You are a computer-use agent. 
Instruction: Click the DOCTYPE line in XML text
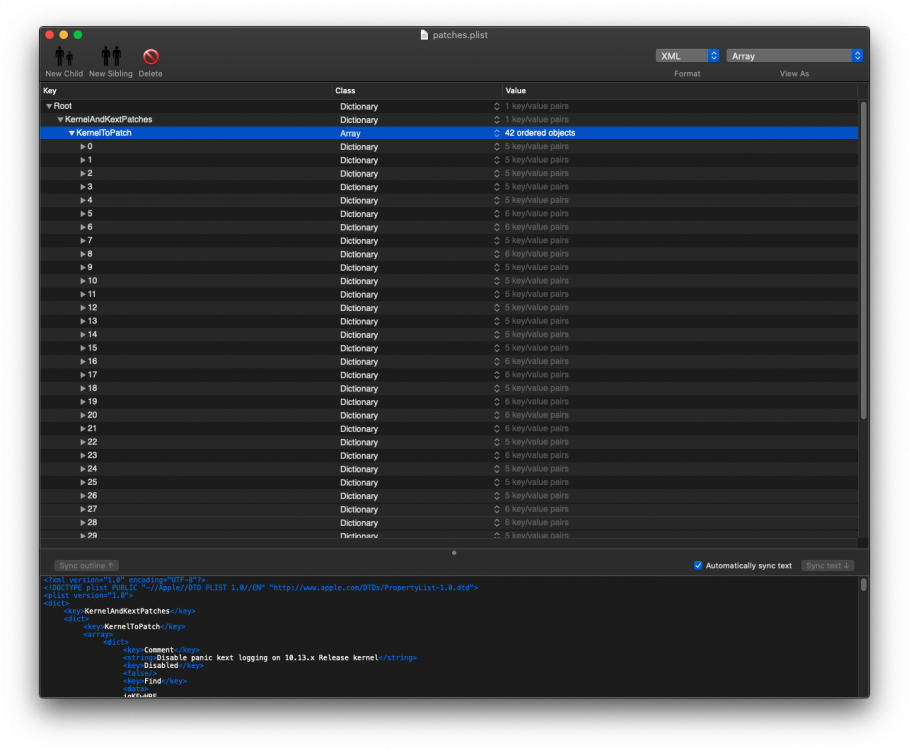coord(261,588)
